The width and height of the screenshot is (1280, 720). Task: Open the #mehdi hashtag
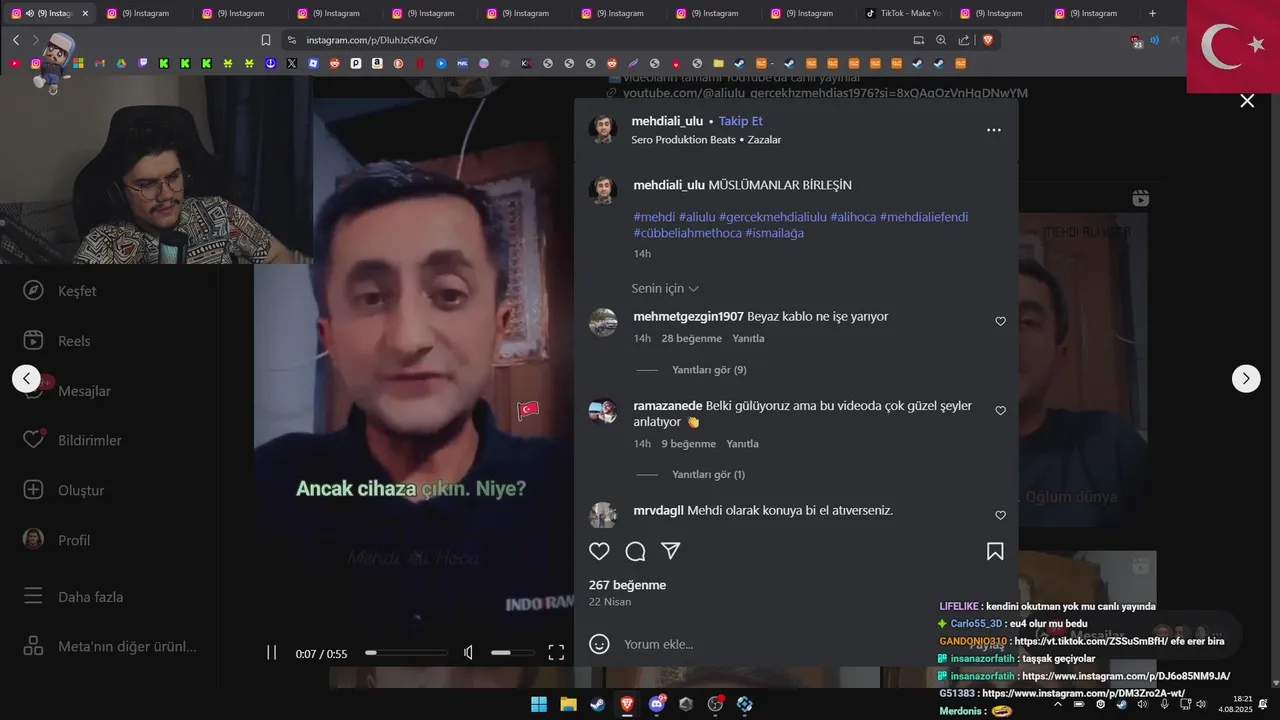pyautogui.click(x=654, y=217)
